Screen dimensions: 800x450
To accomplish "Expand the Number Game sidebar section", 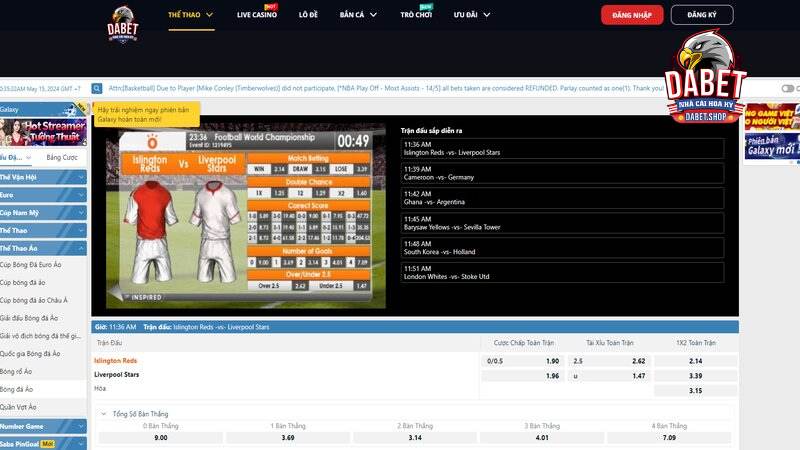I will 42,425.
